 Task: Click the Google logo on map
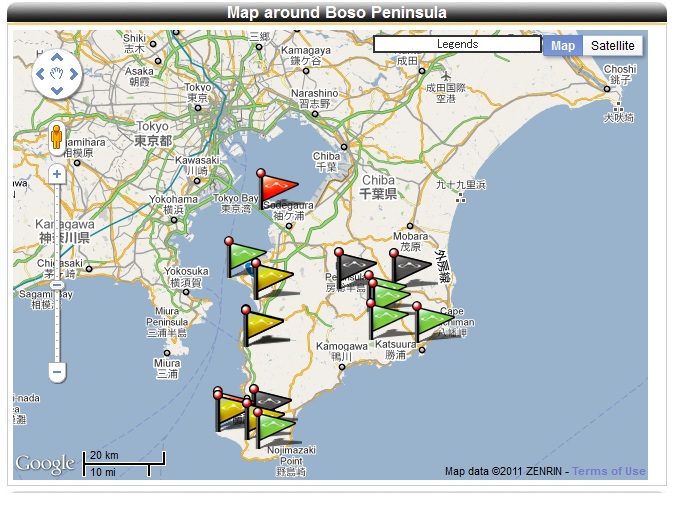[44, 464]
